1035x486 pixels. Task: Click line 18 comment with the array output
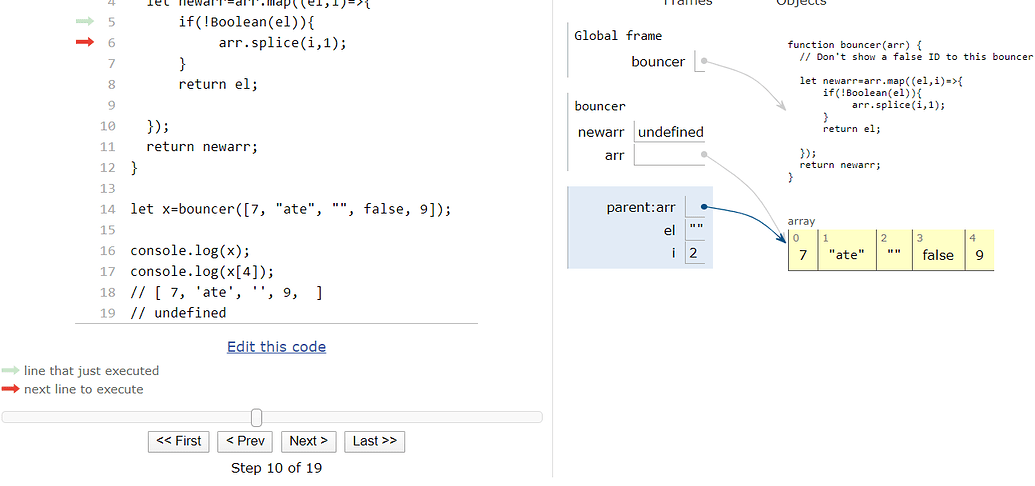226,293
